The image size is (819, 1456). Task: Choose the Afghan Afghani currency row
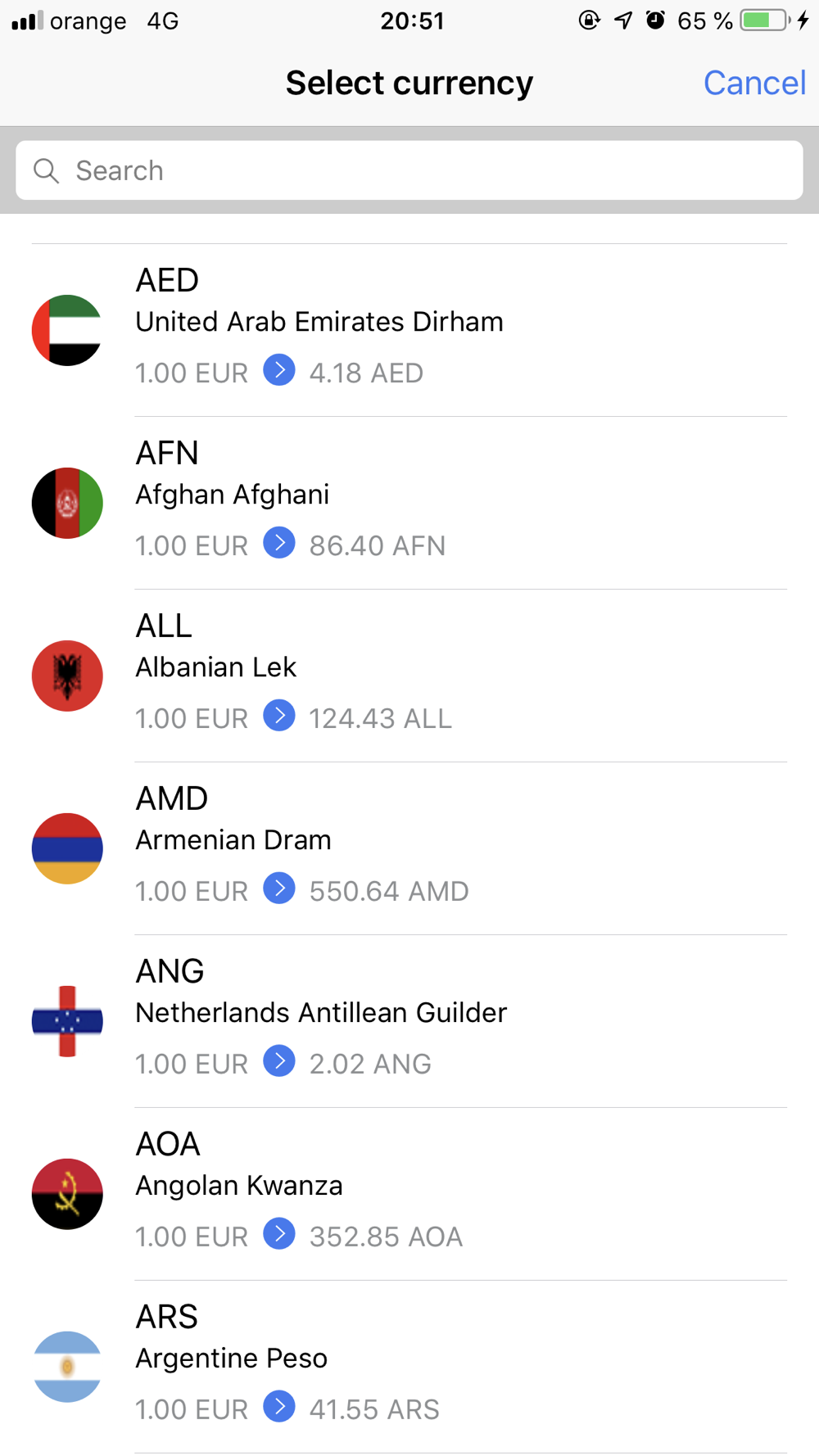(409, 503)
